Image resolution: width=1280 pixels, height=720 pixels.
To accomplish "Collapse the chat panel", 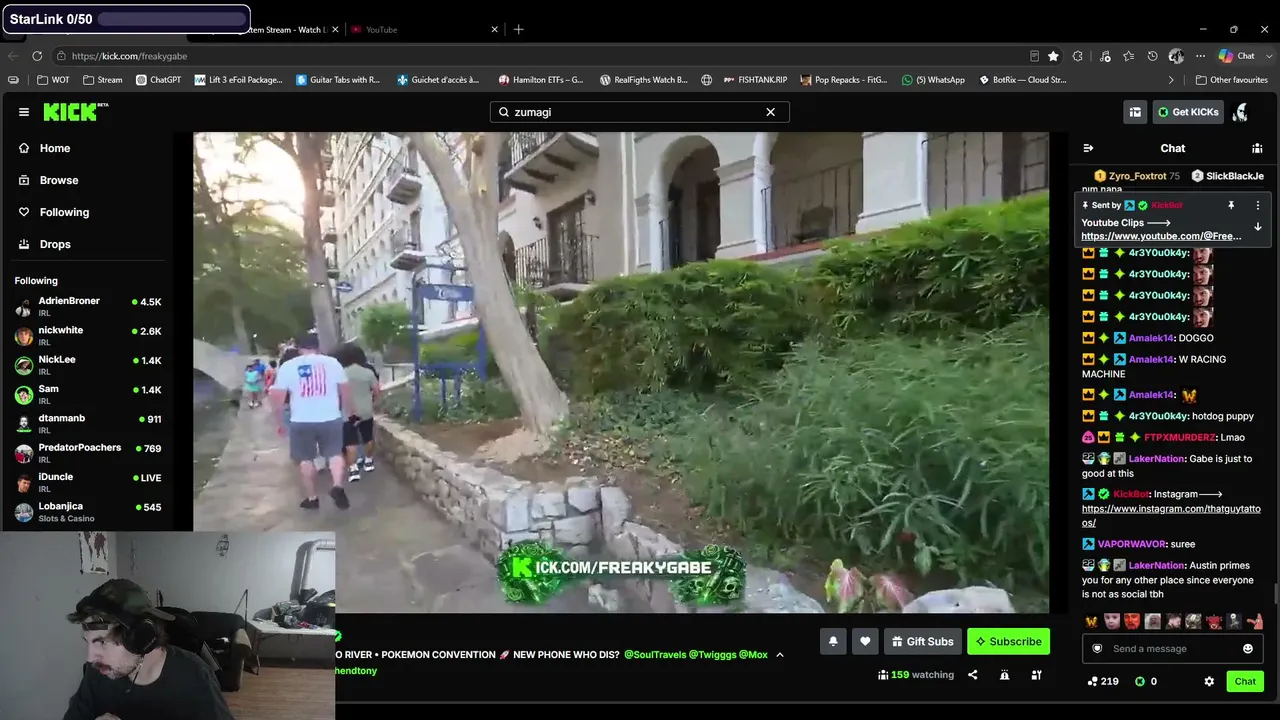I will pyautogui.click(x=1088, y=148).
